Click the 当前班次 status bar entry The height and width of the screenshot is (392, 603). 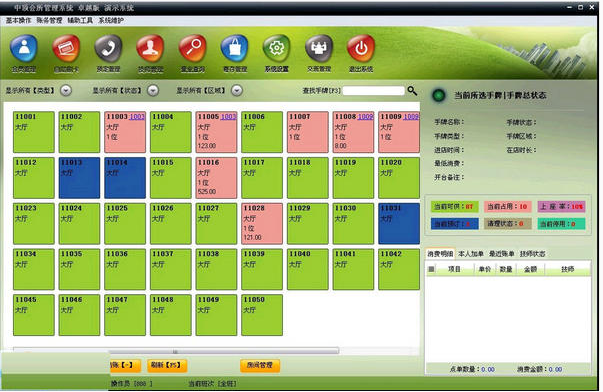coord(212,384)
